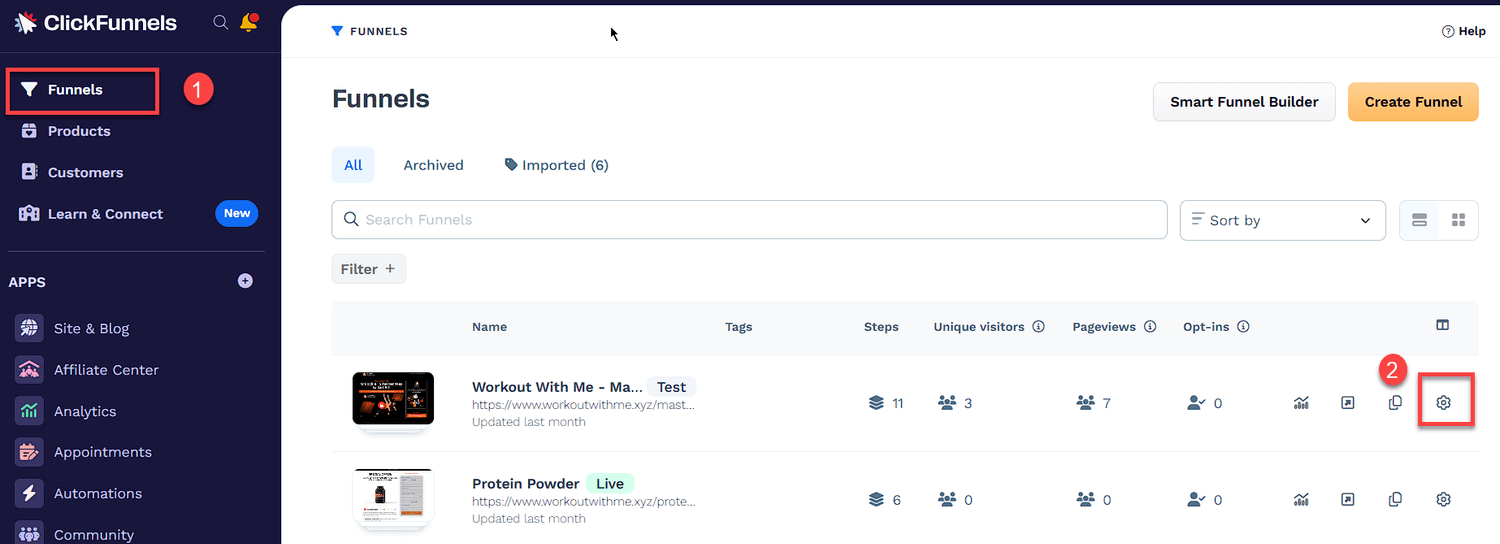
Task: Select the Imported (6) tab
Action: click(556, 165)
